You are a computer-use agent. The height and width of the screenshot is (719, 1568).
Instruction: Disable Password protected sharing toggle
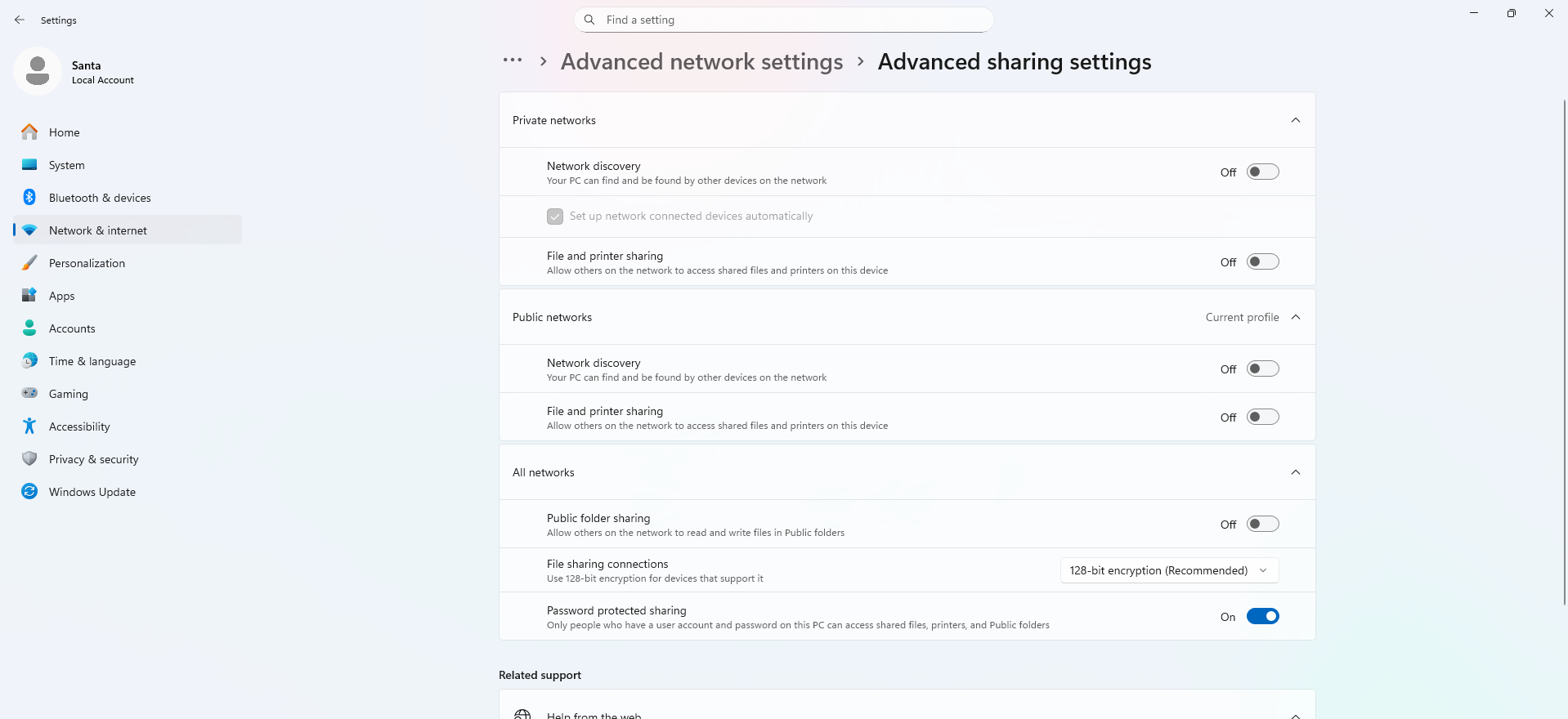1262,617
